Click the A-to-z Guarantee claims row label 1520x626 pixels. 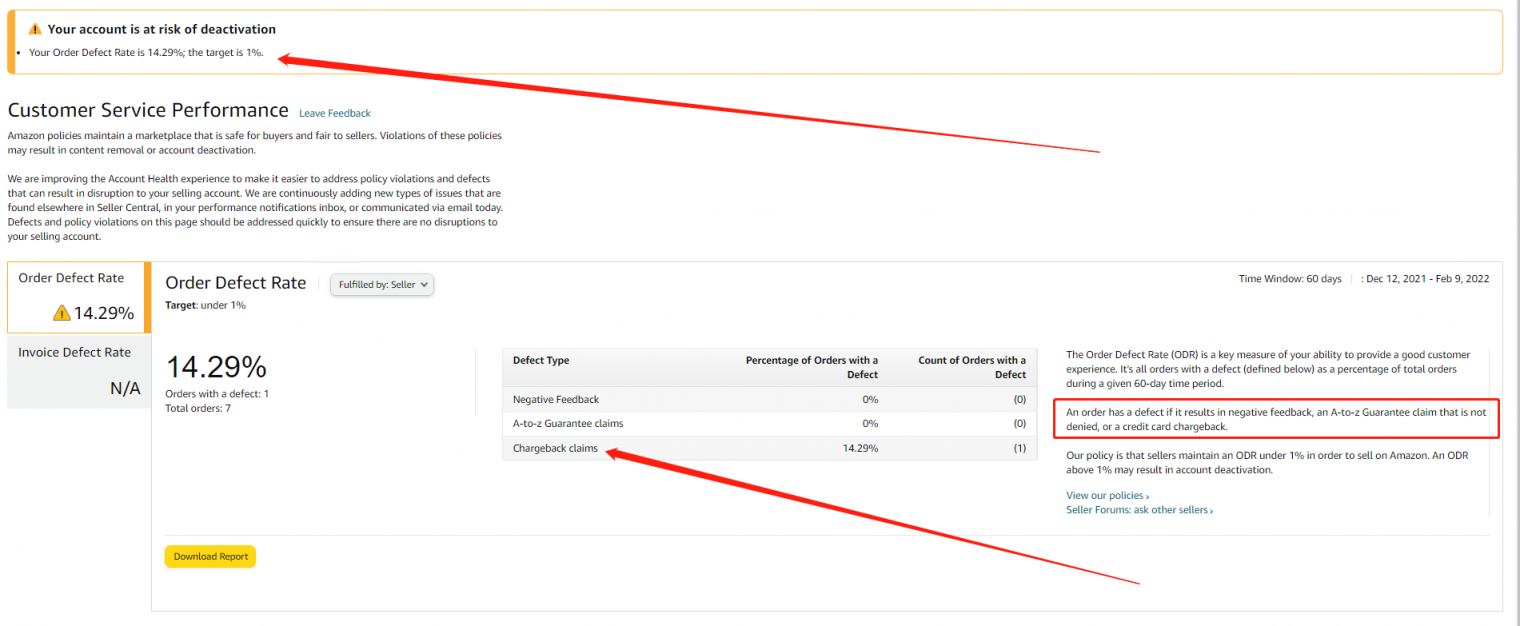(x=568, y=423)
